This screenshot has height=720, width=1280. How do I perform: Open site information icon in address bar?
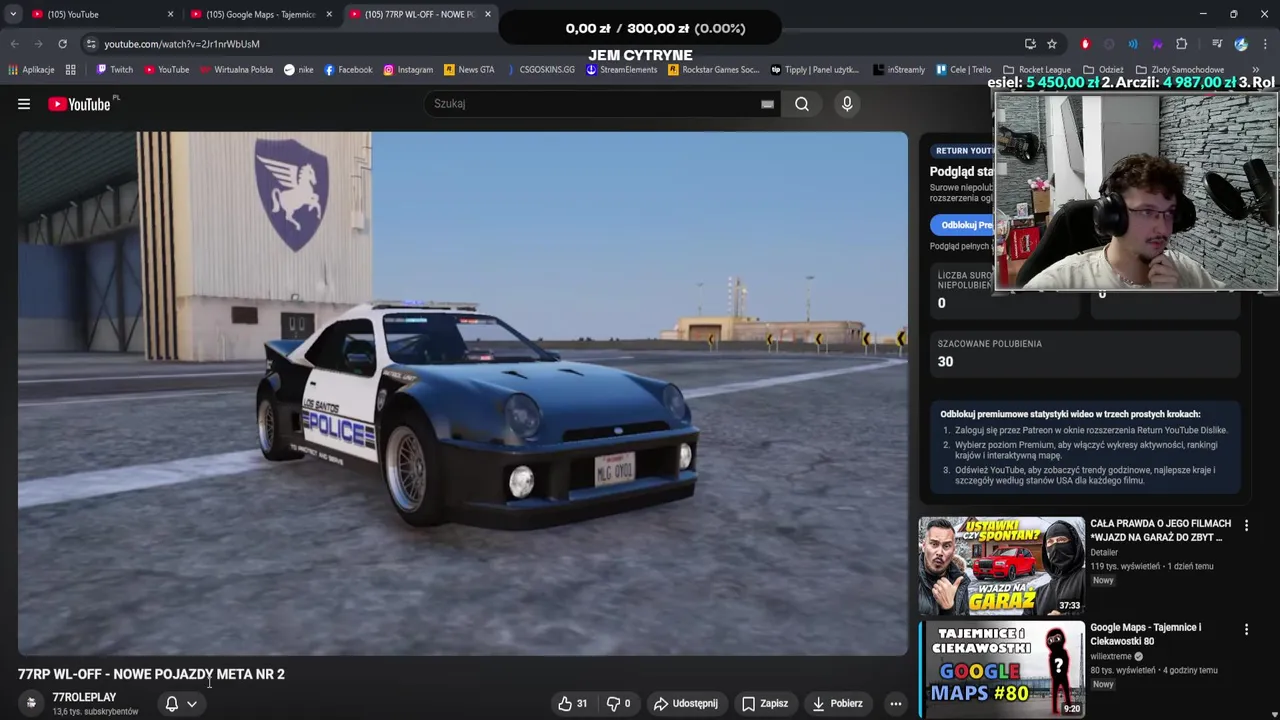click(91, 44)
